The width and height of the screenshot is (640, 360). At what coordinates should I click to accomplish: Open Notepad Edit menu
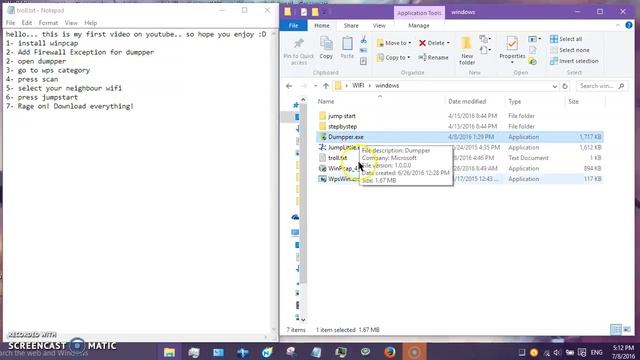[x=27, y=23]
